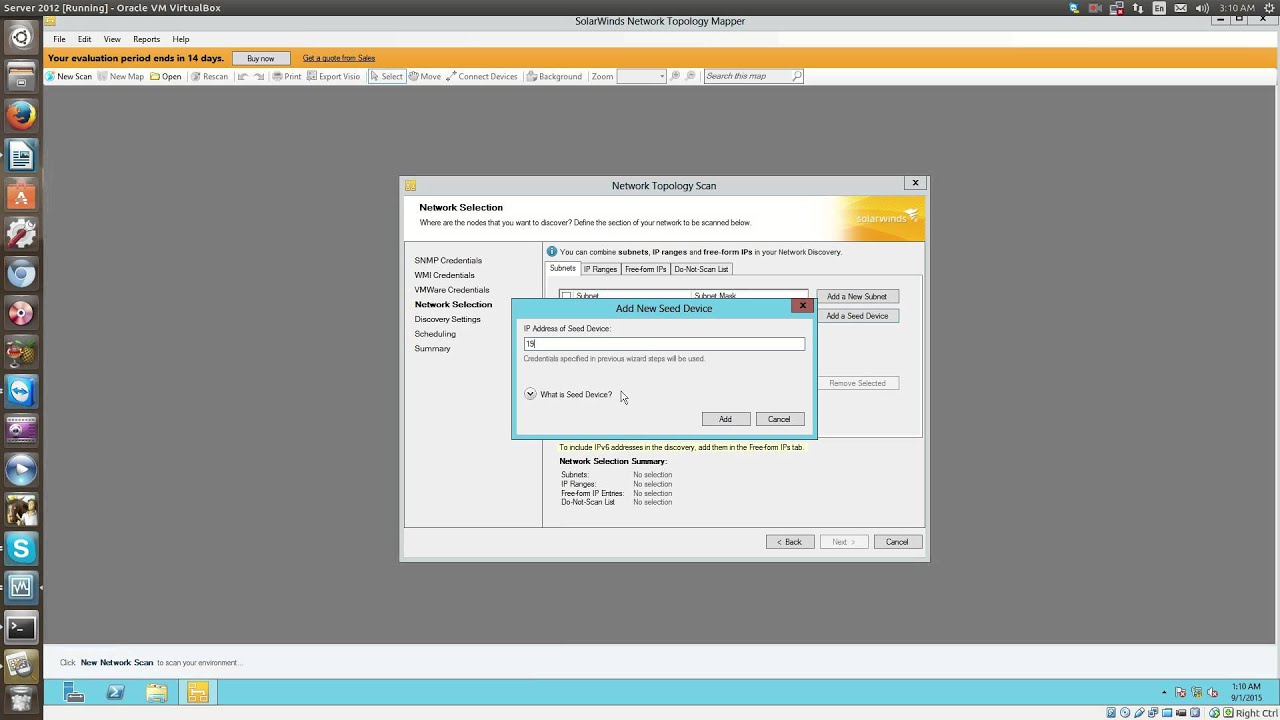Open a map with the Open button
Viewport: 1280px width, 720px height.
click(x=166, y=76)
